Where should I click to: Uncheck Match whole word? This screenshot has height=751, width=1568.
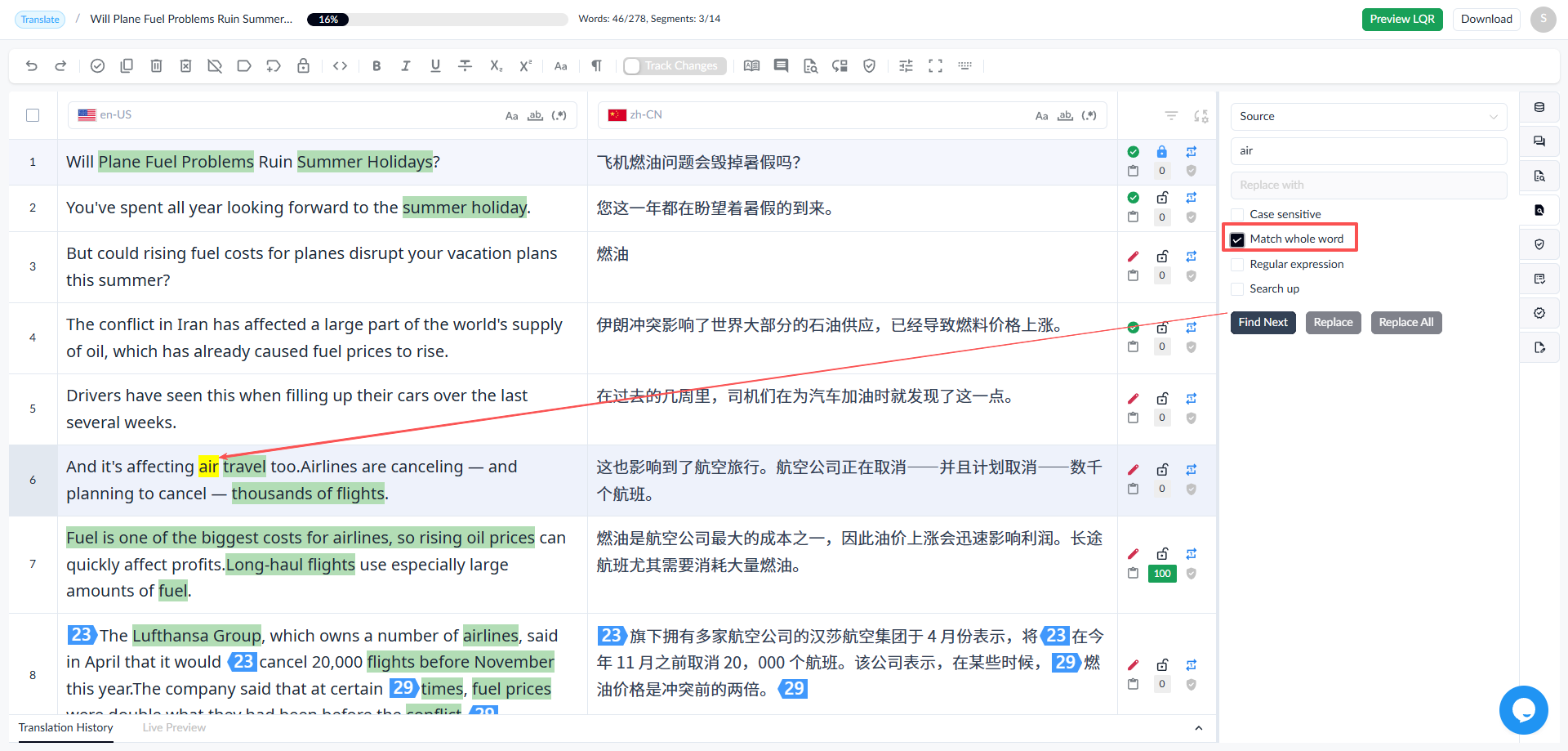[1237, 239]
